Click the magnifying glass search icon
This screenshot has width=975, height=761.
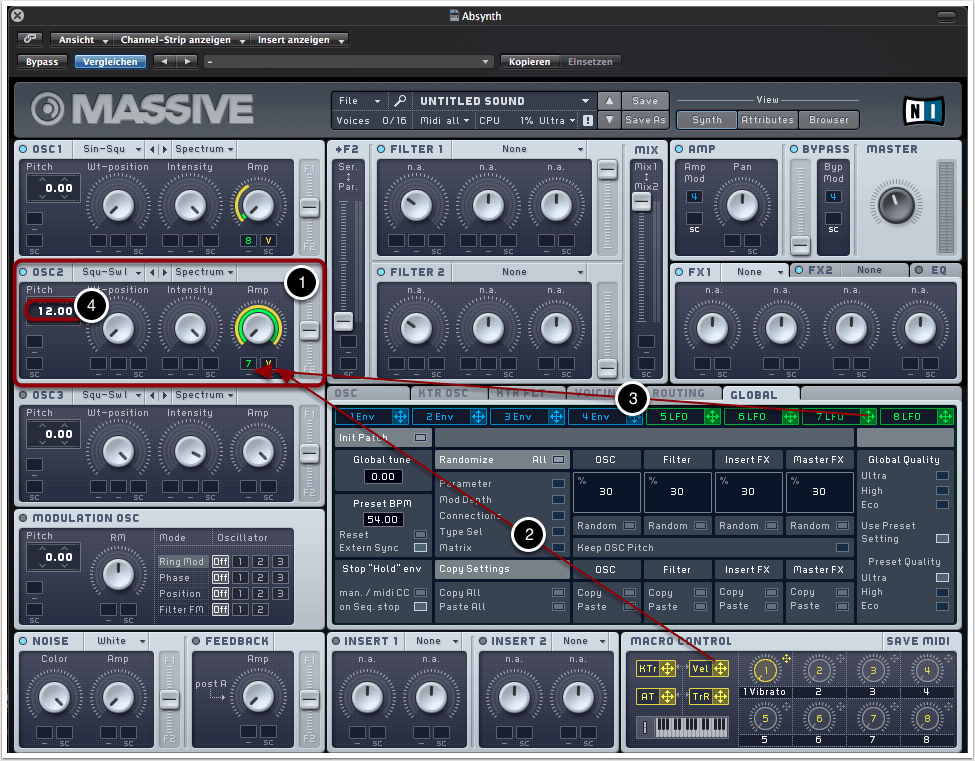pos(399,101)
